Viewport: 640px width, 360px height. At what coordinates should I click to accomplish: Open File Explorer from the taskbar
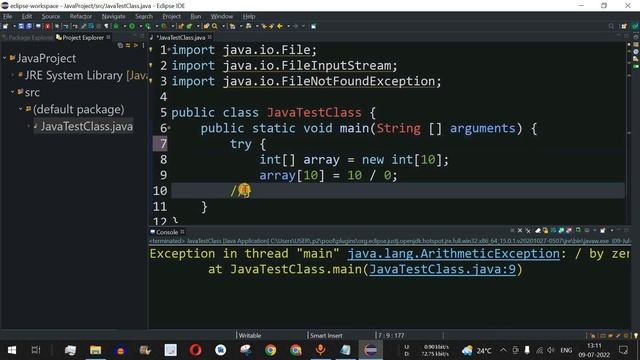96,350
